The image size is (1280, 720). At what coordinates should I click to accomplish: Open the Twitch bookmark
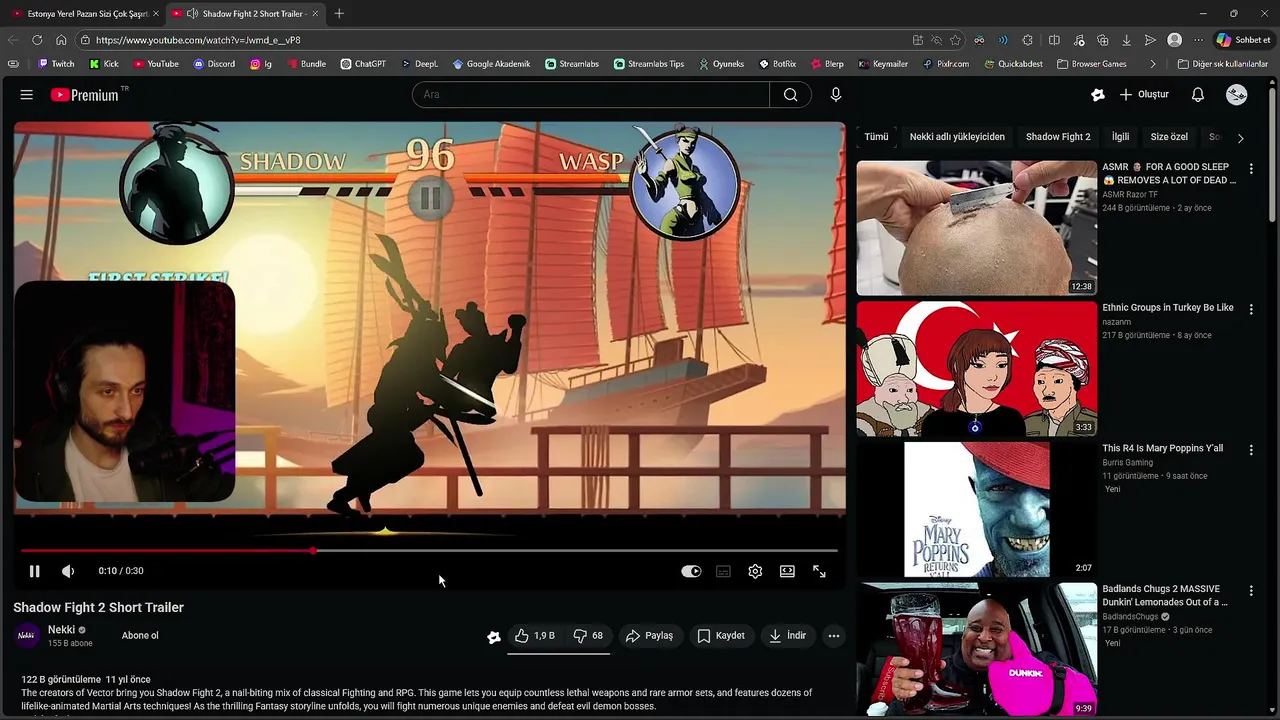coord(56,64)
